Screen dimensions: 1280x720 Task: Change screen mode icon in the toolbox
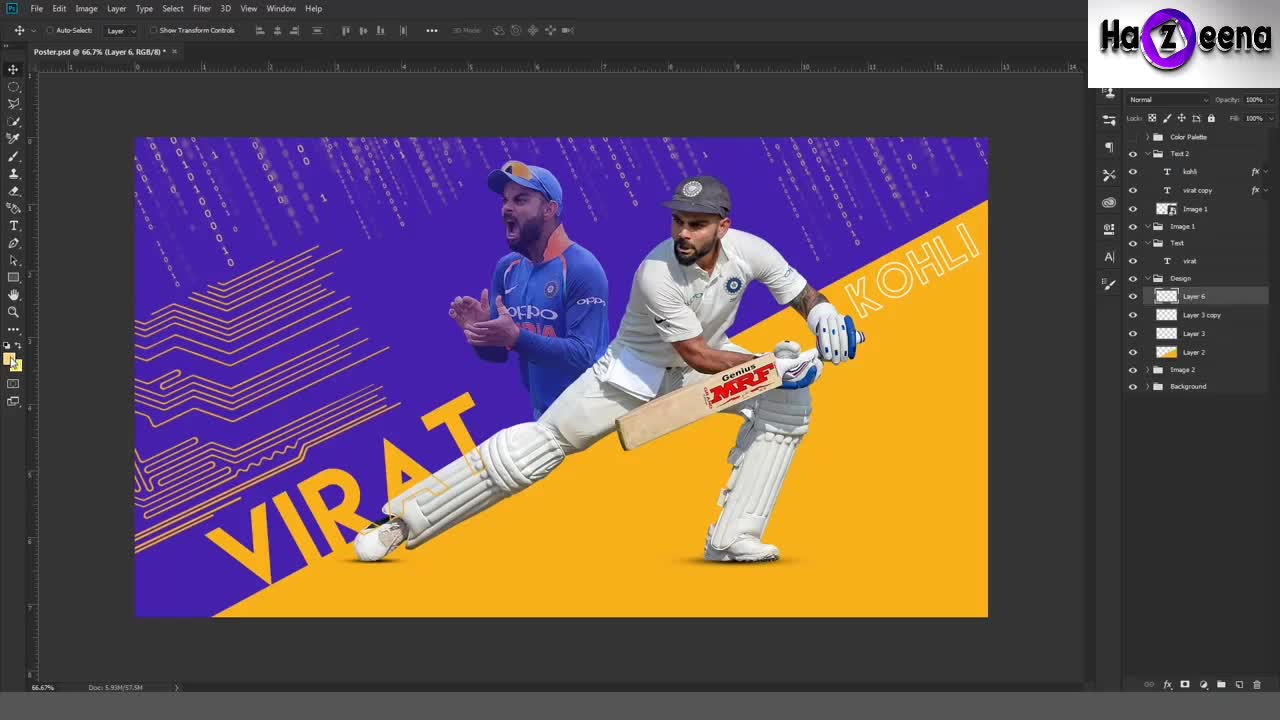coord(13,402)
